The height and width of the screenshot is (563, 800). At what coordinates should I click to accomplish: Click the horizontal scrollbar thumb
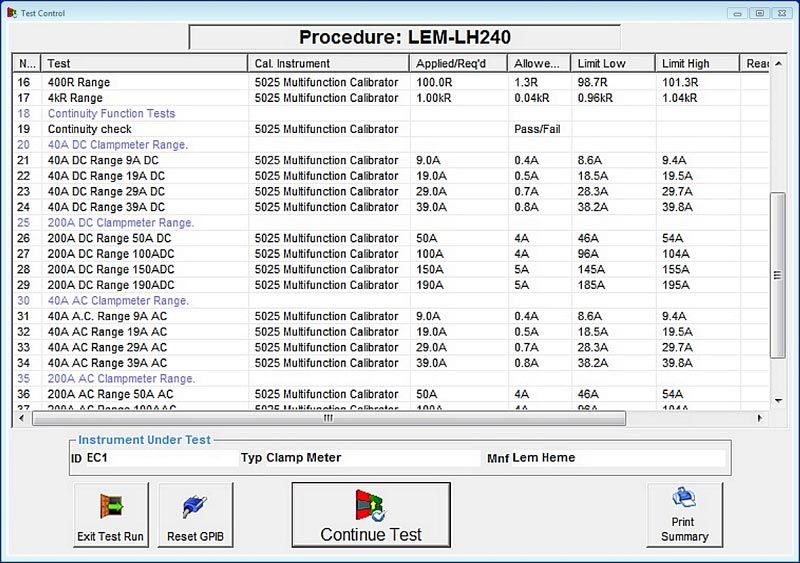(329, 418)
